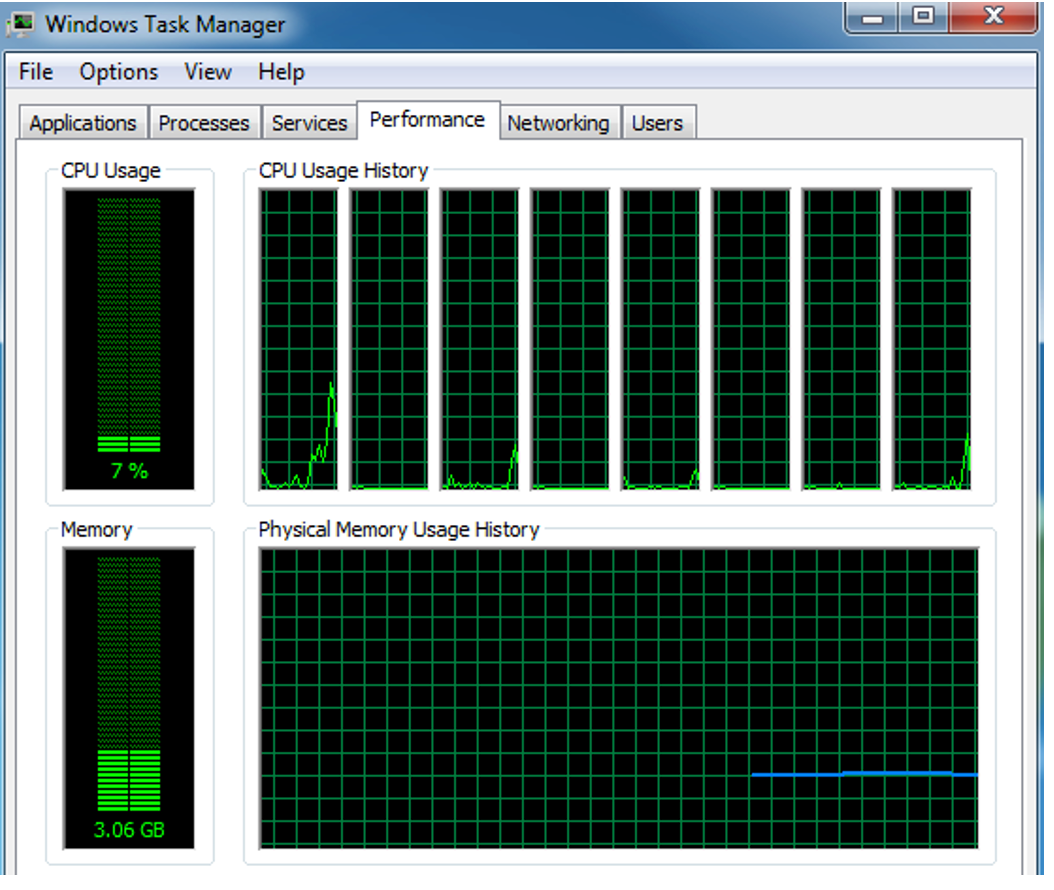The height and width of the screenshot is (890, 1054).
Task: Select the Performance tab
Action: point(428,120)
